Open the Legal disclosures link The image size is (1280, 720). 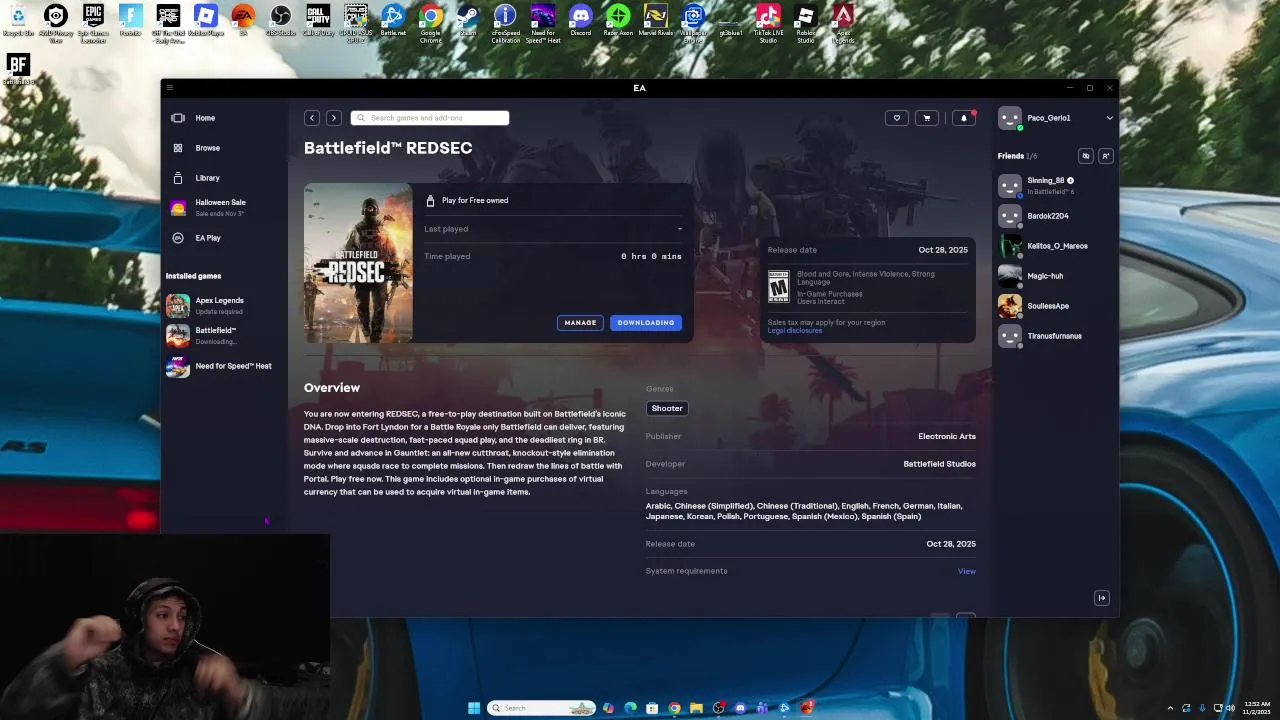[795, 331]
